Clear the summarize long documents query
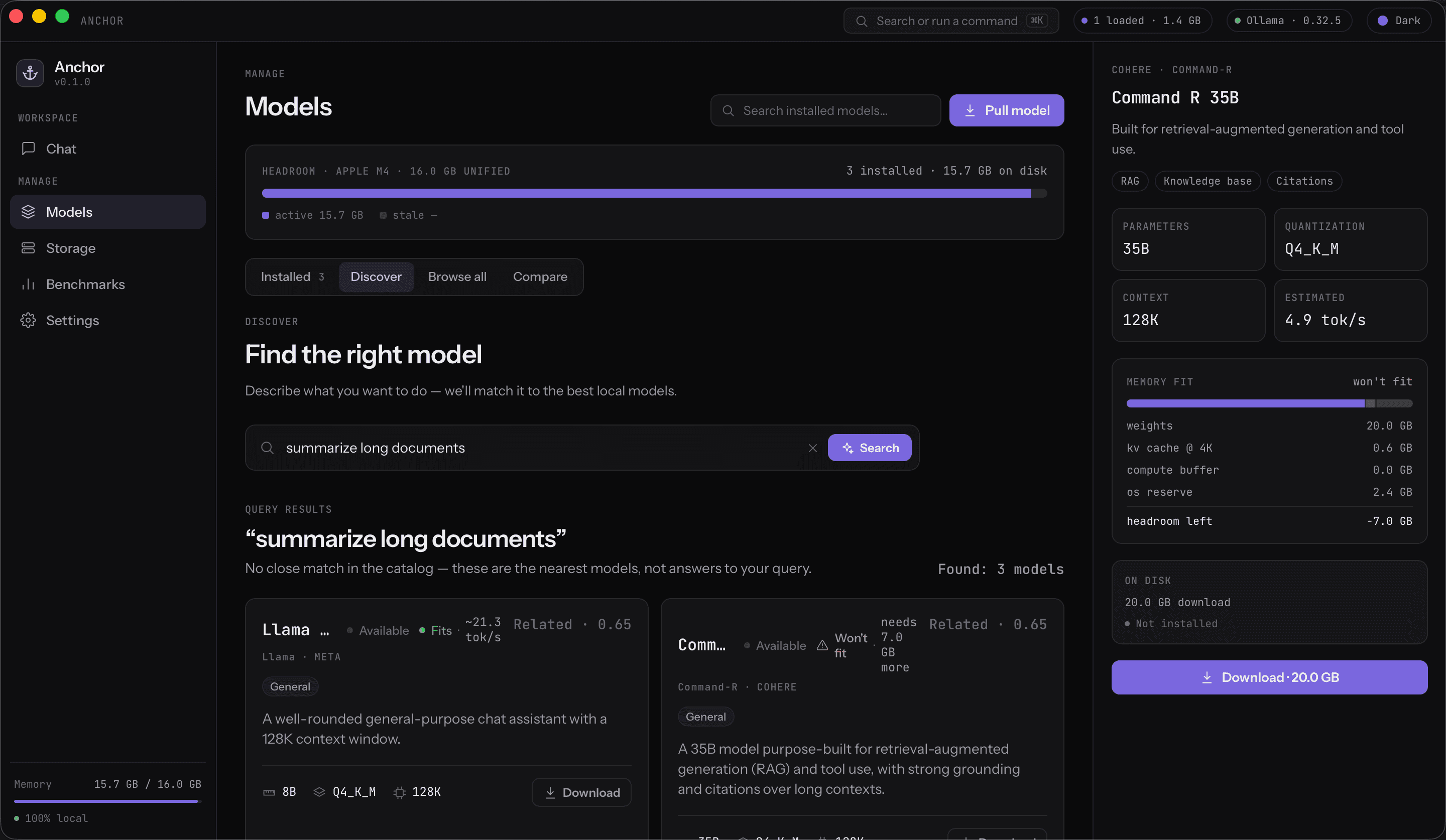This screenshot has height=840, width=1446. pos(812,448)
